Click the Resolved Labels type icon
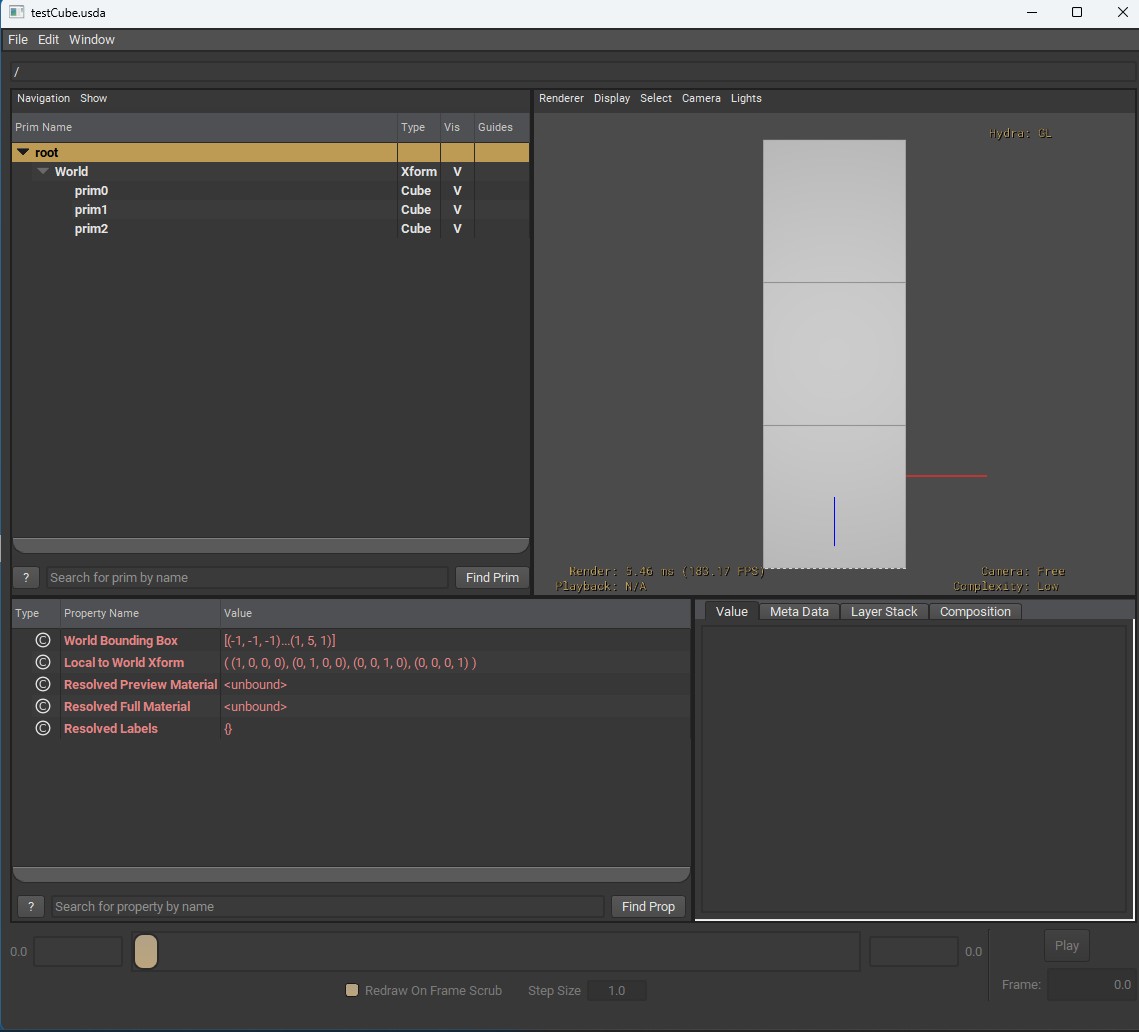The image size is (1139, 1032). pyautogui.click(x=42, y=729)
